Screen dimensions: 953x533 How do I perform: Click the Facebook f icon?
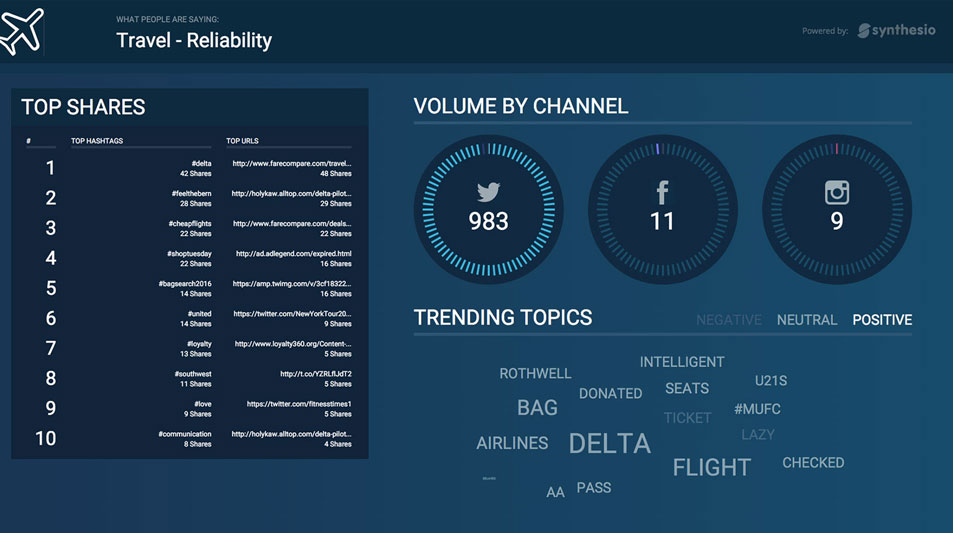(662, 193)
